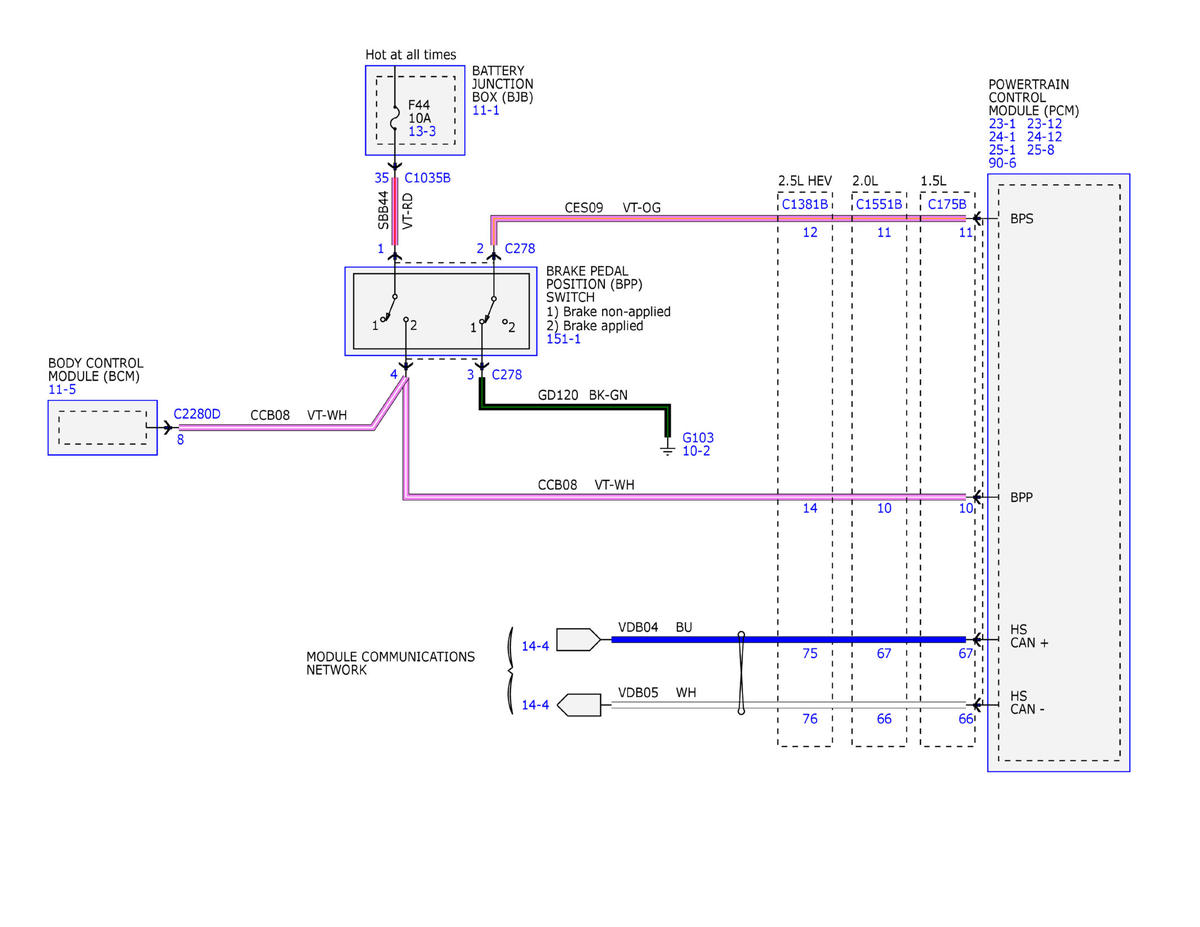This screenshot has height=927, width=1200.
Task: Click the "MODULE COMMUNICATIONS NETWORK" label
Action: click(x=391, y=663)
